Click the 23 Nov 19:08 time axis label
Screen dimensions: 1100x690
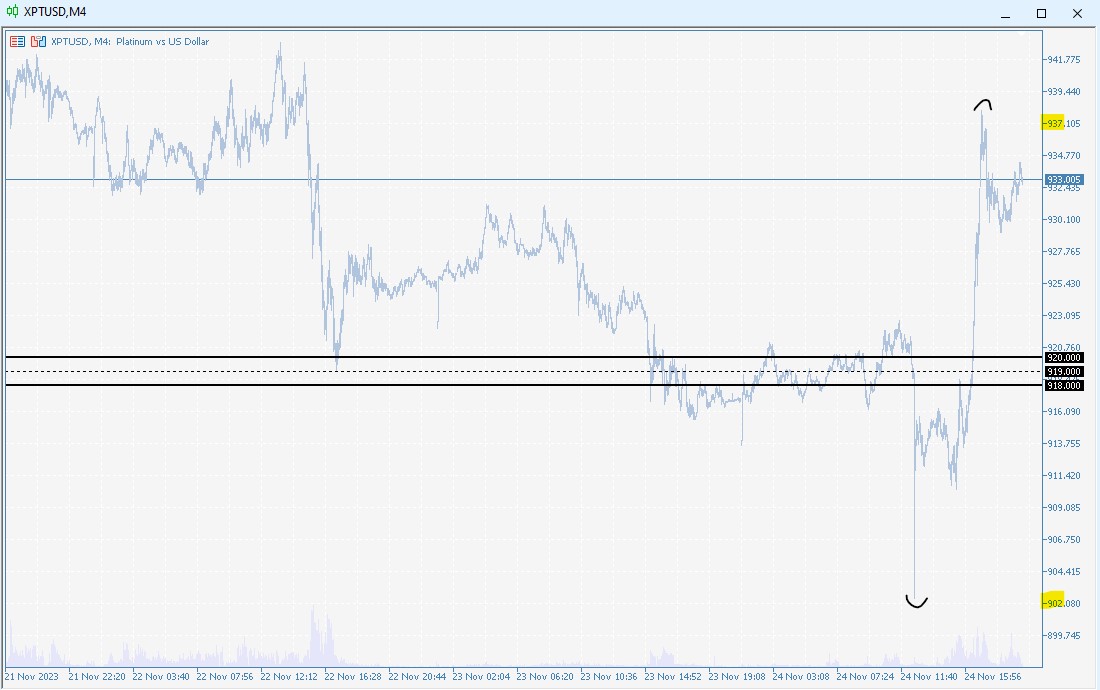tap(737, 677)
